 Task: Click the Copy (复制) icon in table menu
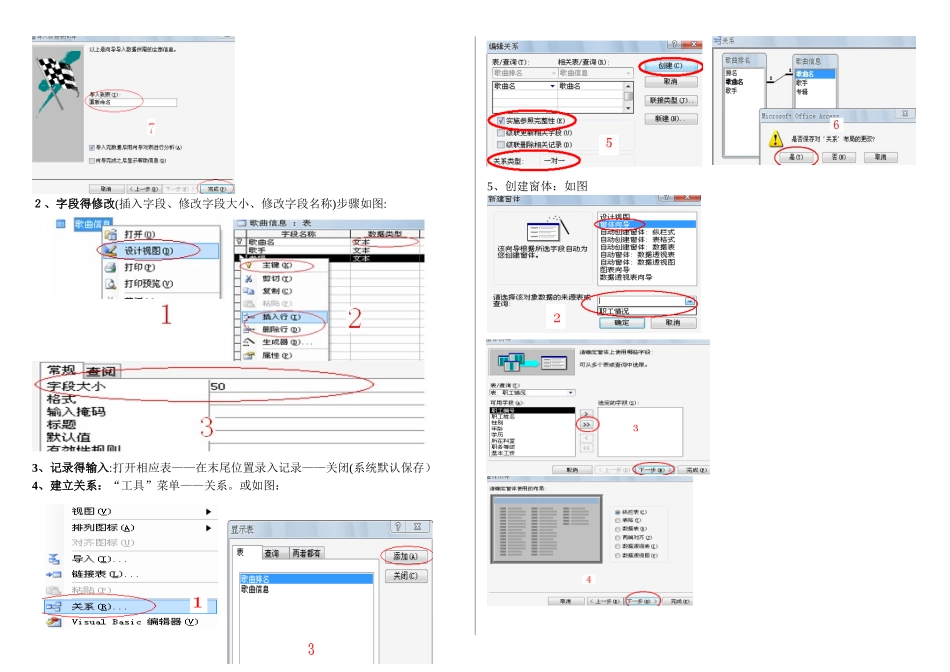click(x=249, y=291)
